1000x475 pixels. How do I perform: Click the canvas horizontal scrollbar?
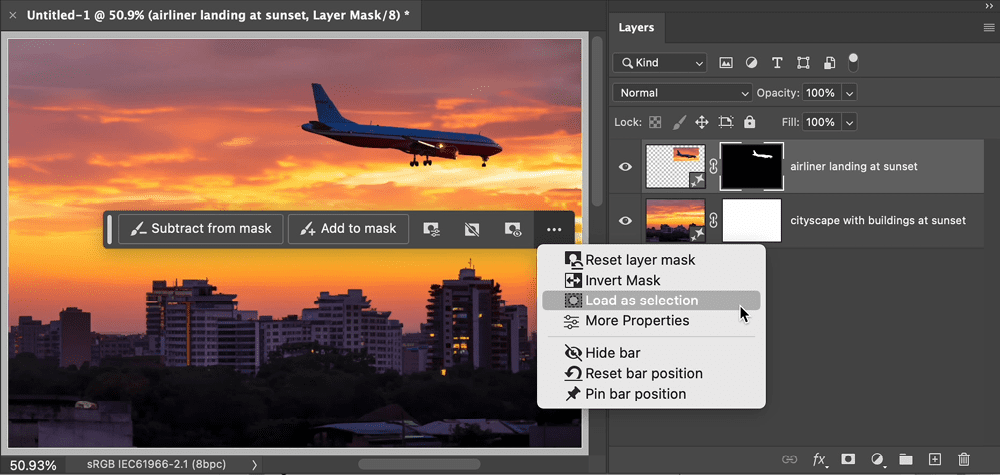tap(419, 464)
